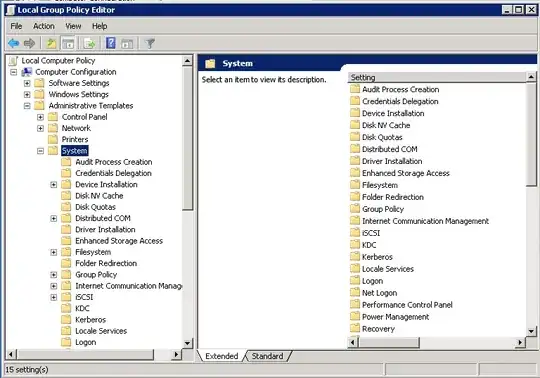Viewport: 540px width, 378px height.
Task: Expand the Control Panel node
Action: pyautogui.click(x=40, y=117)
